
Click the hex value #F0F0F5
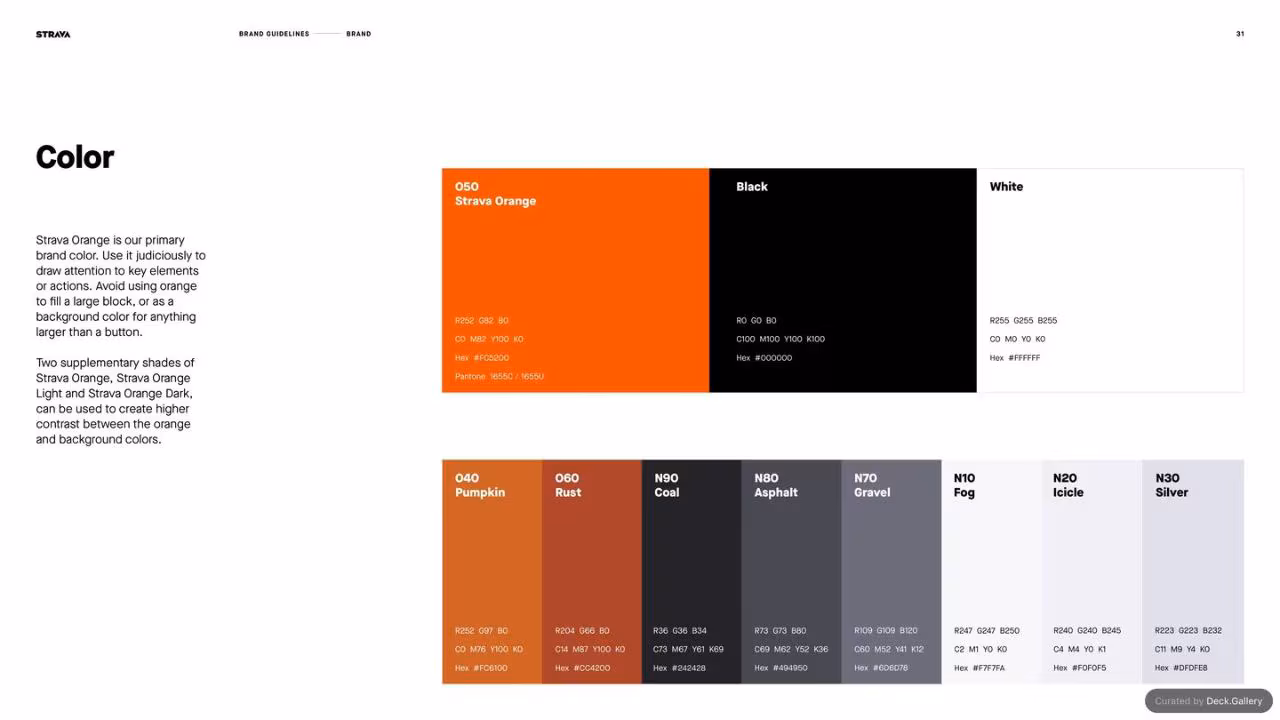tap(1089, 668)
